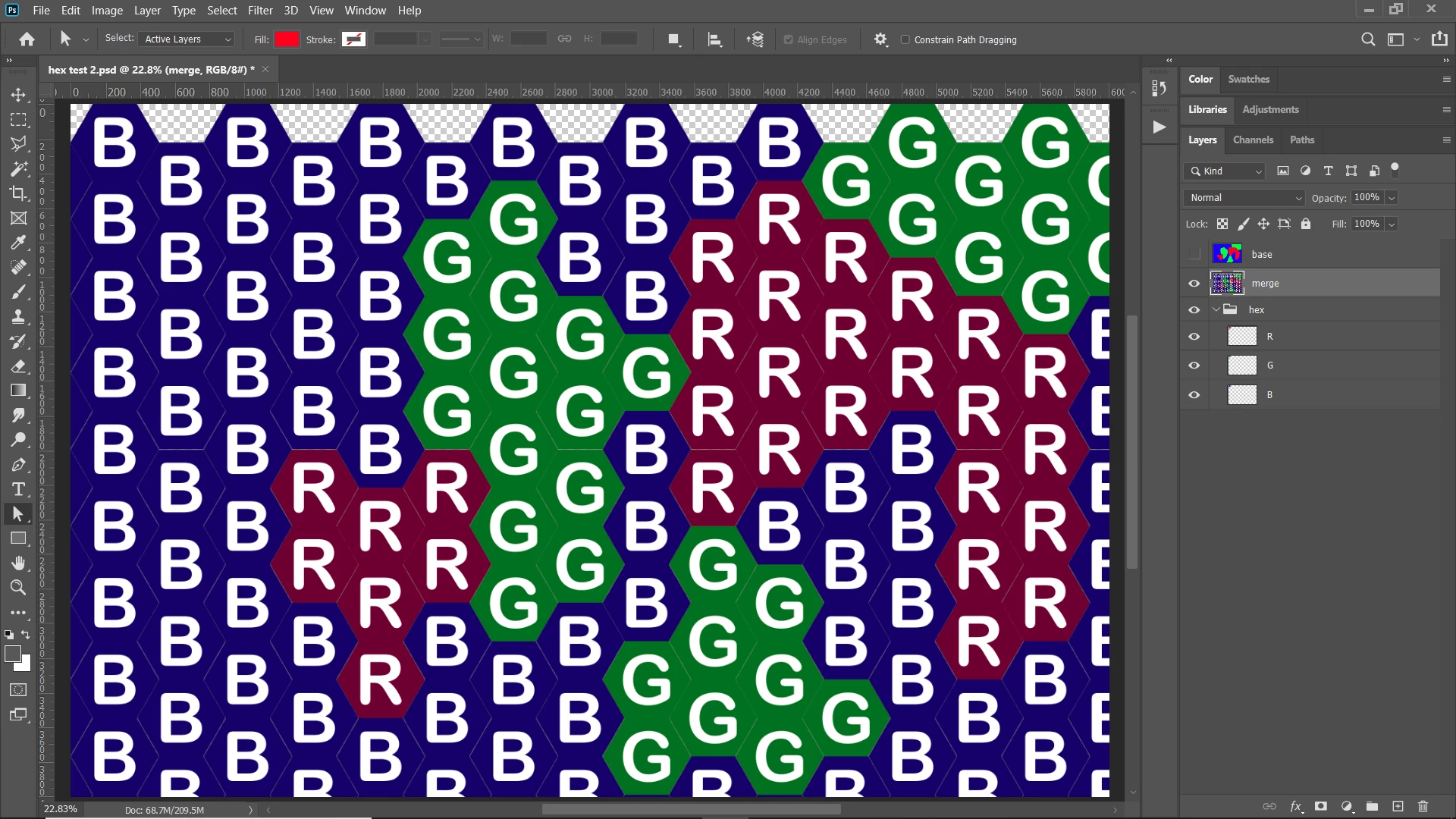This screenshot has width=1456, height=819.
Task: Select the Zoom tool
Action: (18, 587)
